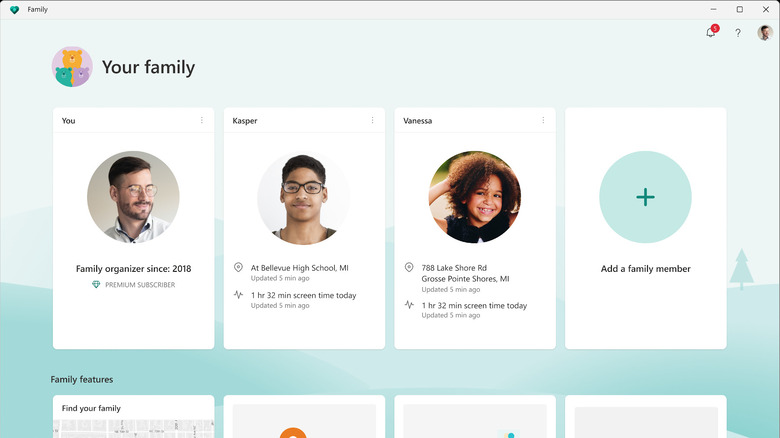Open more options on Vanessa's card
780x438 pixels.
pyautogui.click(x=543, y=121)
